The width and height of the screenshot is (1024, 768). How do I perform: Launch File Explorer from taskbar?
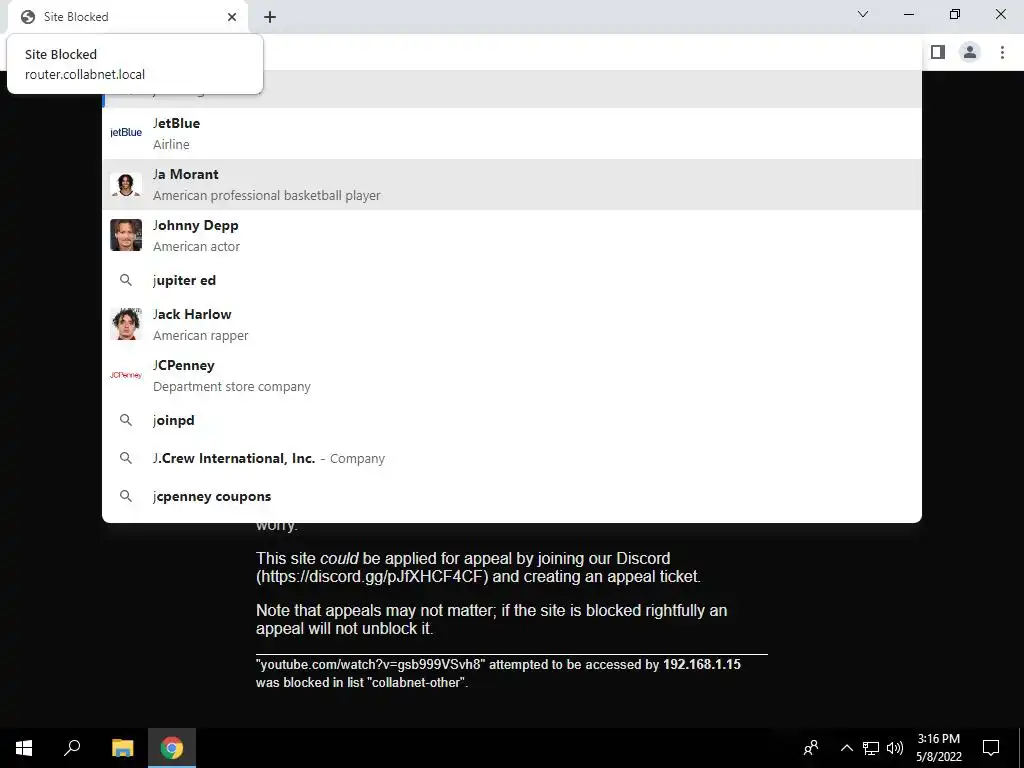tap(122, 748)
